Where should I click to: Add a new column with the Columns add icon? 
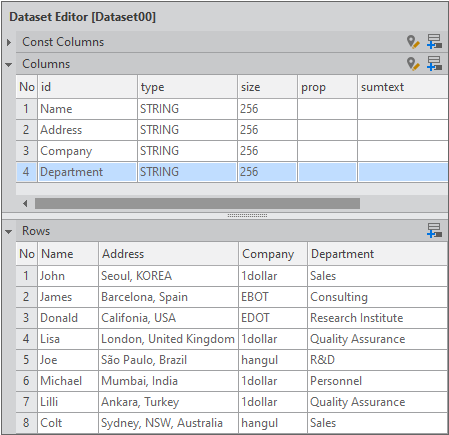[435, 64]
